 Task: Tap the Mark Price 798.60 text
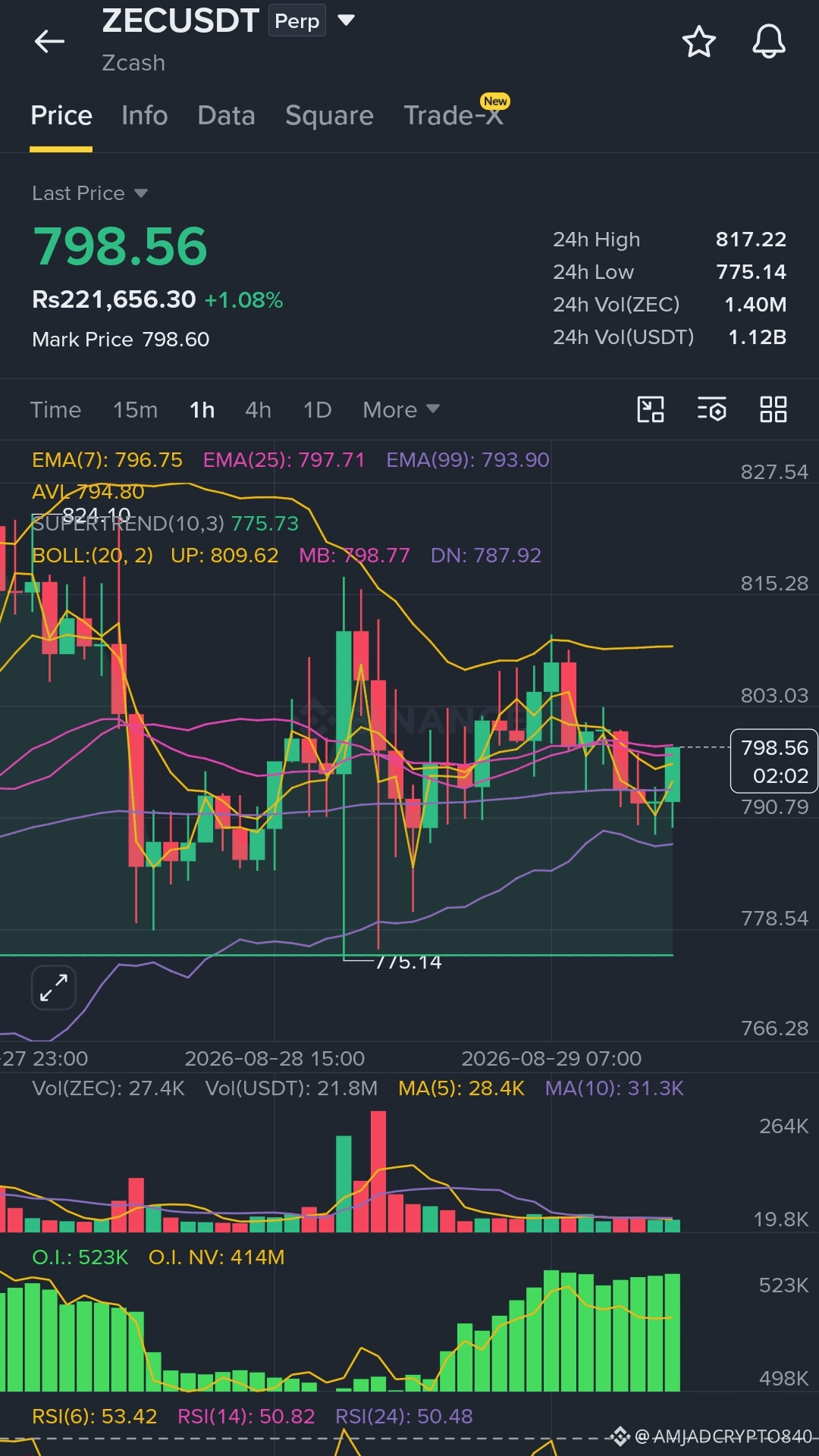(121, 339)
